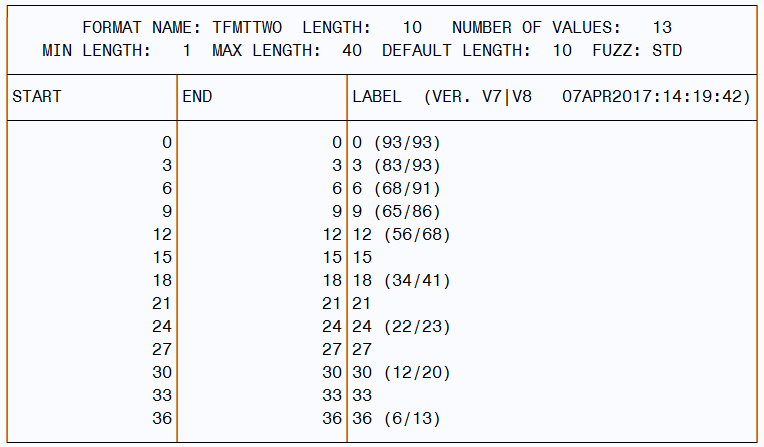Select label cell "18 (34/41)"
This screenshot has width=764, height=447.
[x=401, y=281]
